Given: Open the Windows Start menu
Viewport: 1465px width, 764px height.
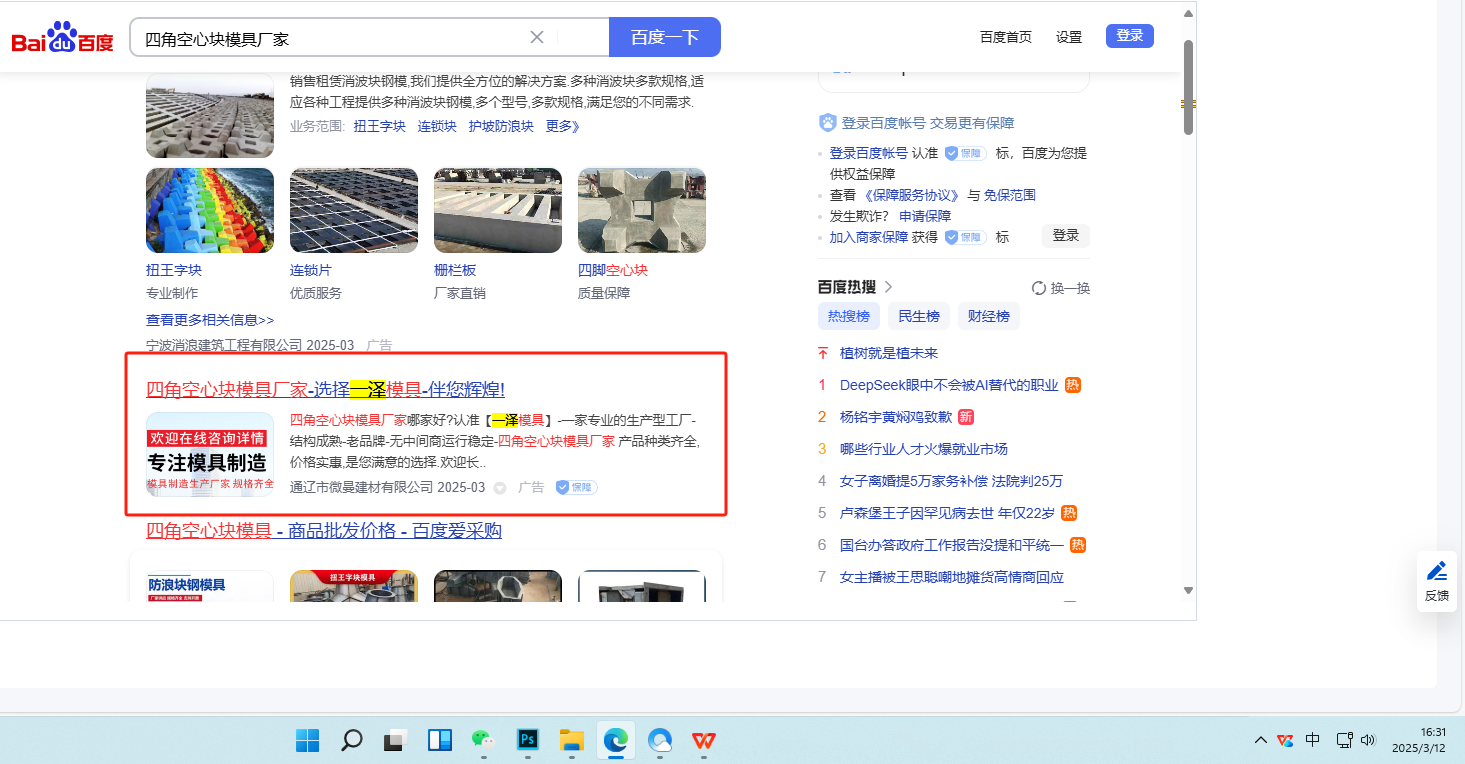Looking at the screenshot, I should pos(307,740).
